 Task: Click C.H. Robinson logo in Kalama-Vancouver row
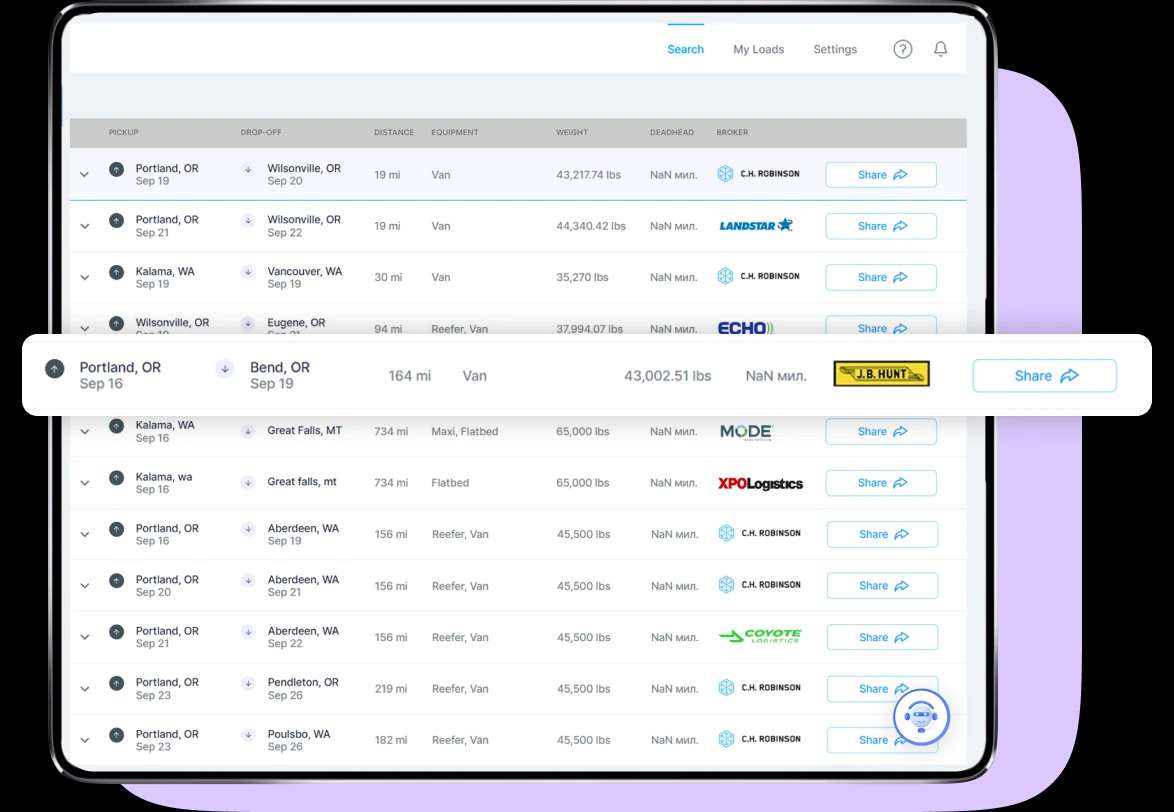(758, 276)
